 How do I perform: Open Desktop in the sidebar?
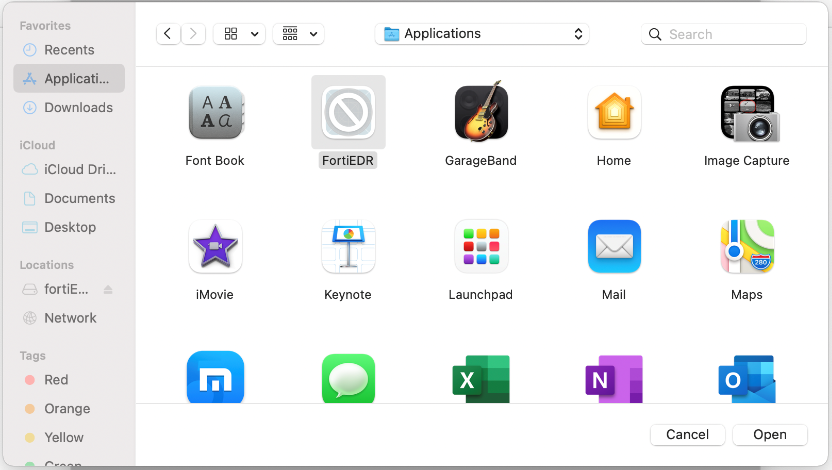tap(69, 227)
